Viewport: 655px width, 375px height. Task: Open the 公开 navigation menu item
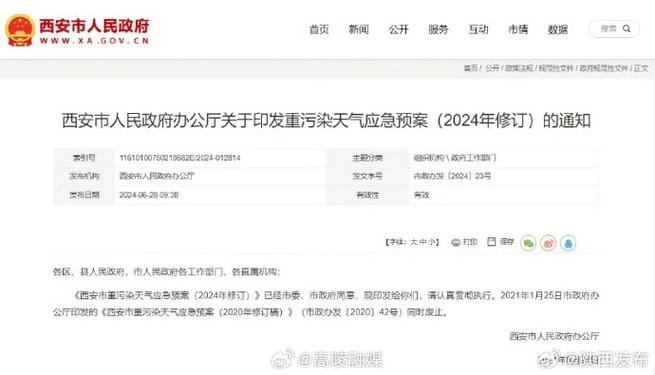pyautogui.click(x=399, y=29)
